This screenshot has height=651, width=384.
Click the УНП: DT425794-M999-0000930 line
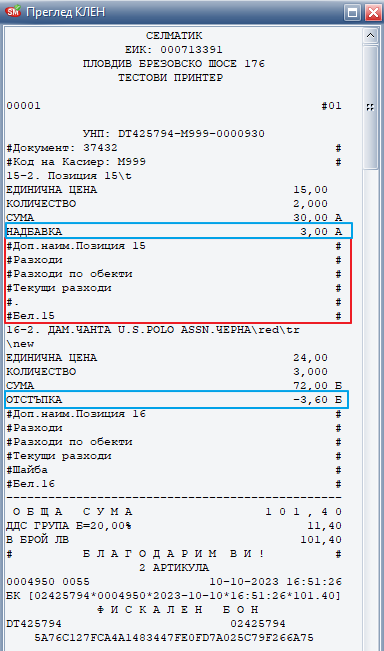click(x=174, y=134)
